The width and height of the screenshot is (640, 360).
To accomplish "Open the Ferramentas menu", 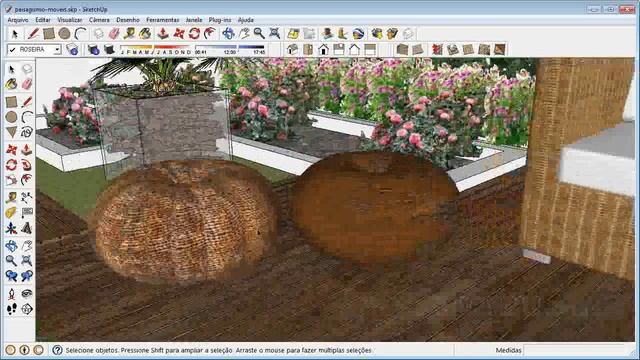I will point(162,20).
